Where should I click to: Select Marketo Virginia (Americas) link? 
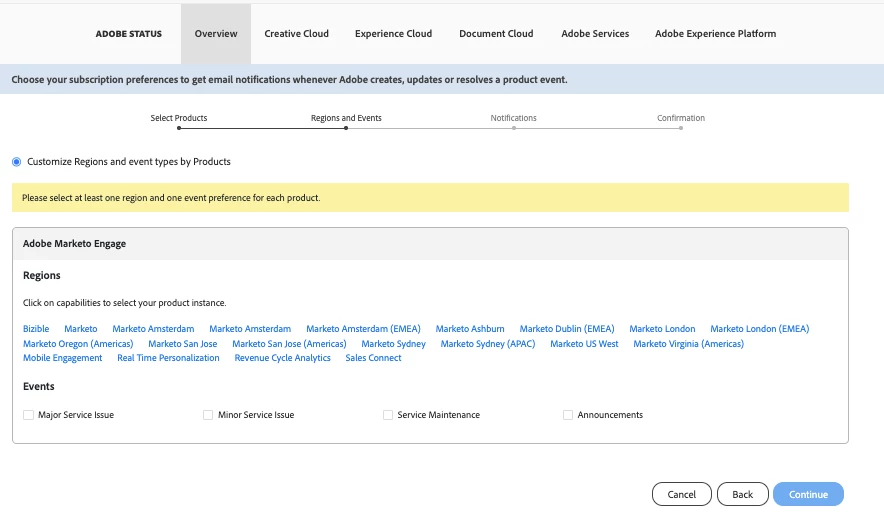[688, 344]
